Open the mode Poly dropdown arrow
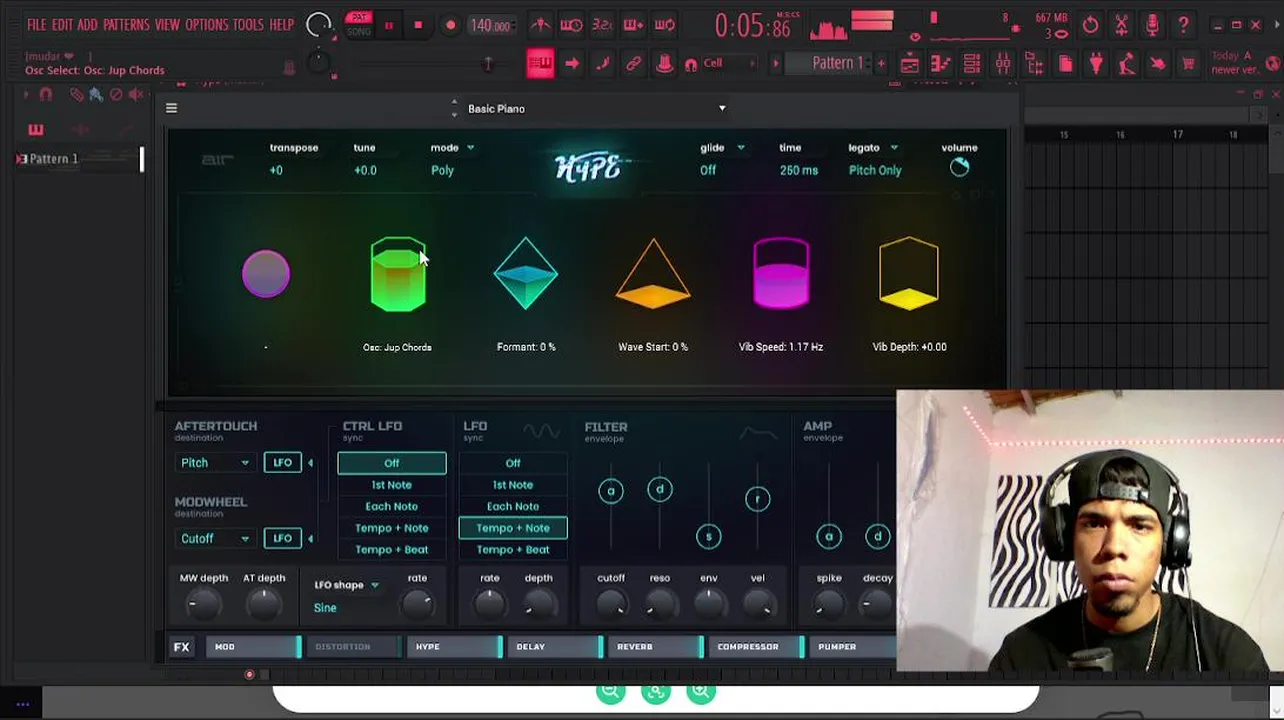The width and height of the screenshot is (1284, 720). pos(470,148)
